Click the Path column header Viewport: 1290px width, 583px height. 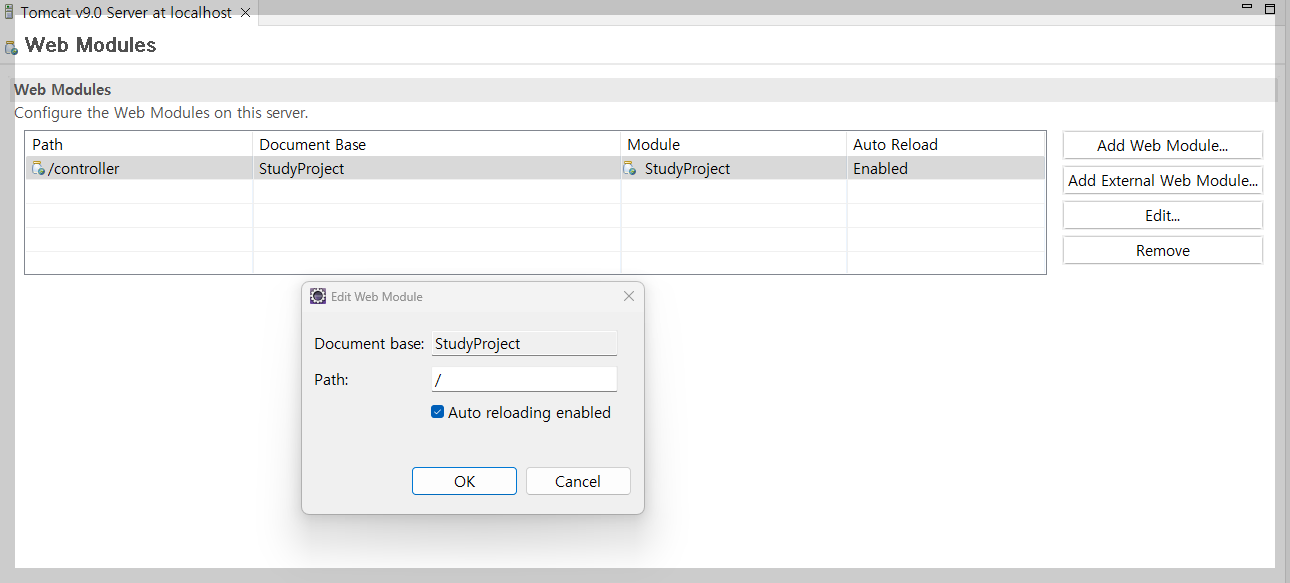point(139,144)
